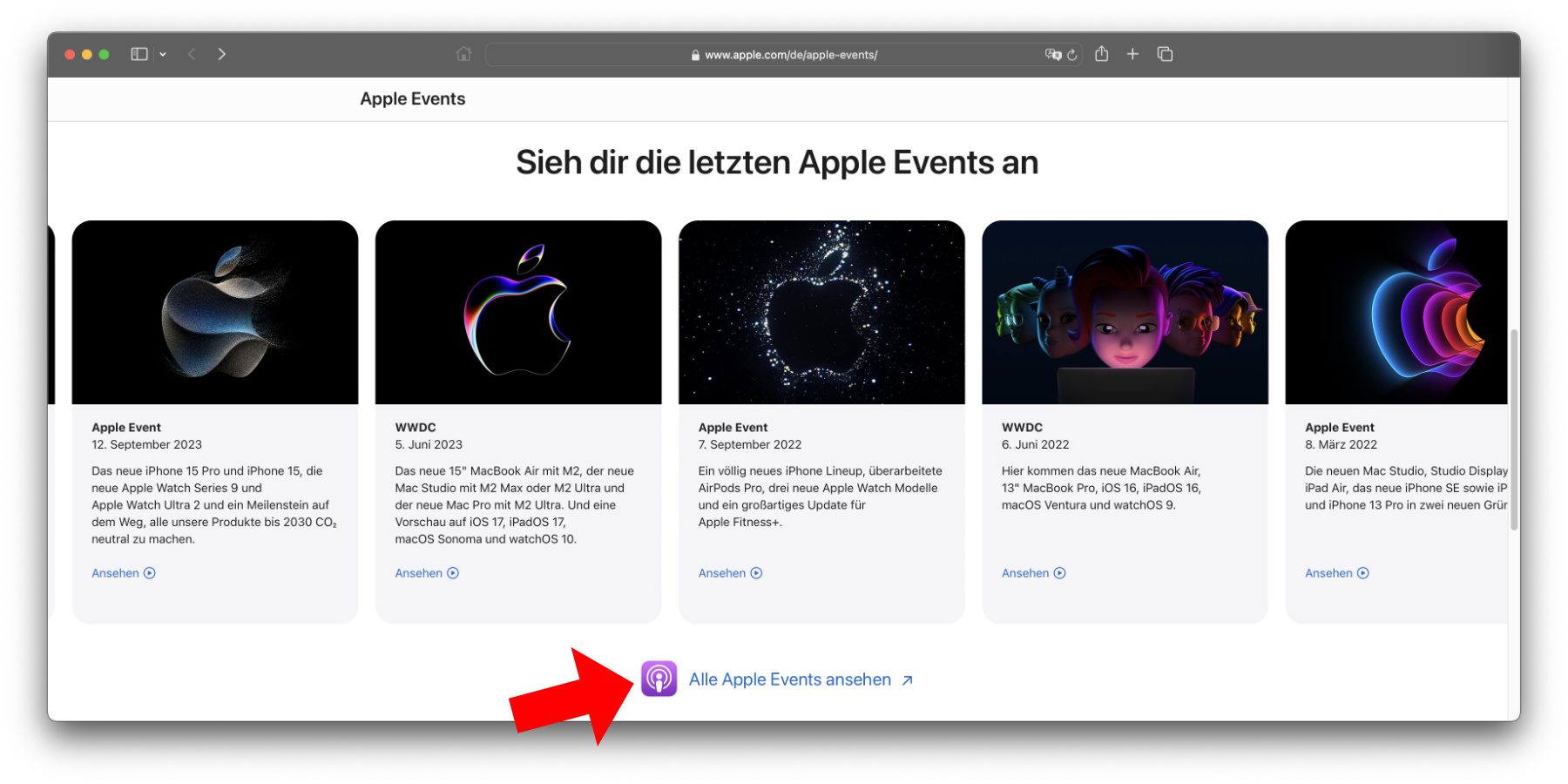Image resolution: width=1568 pixels, height=784 pixels.
Task: Go forward with the forward arrow
Action: coord(222,54)
